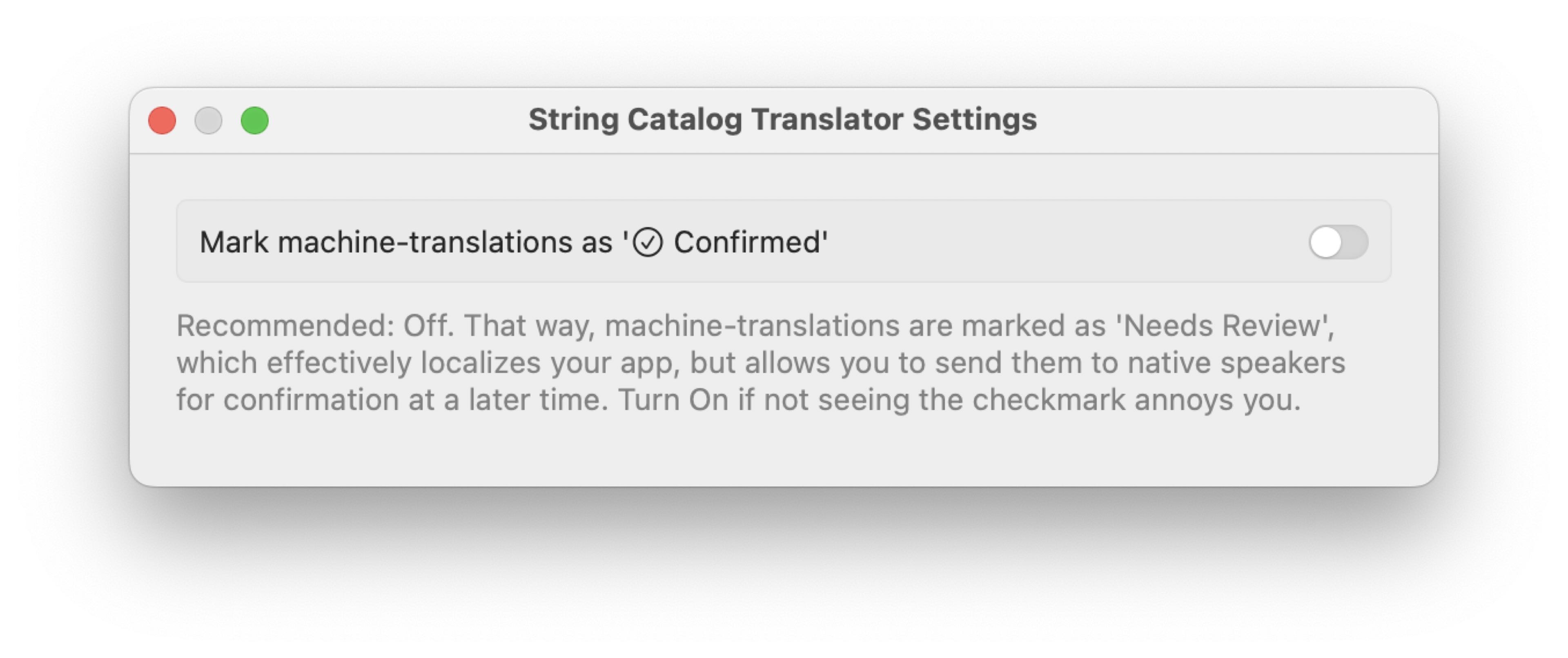Click the 'String Catalog Translator Settings' window title
This screenshot has width=1568, height=658.
click(783, 119)
